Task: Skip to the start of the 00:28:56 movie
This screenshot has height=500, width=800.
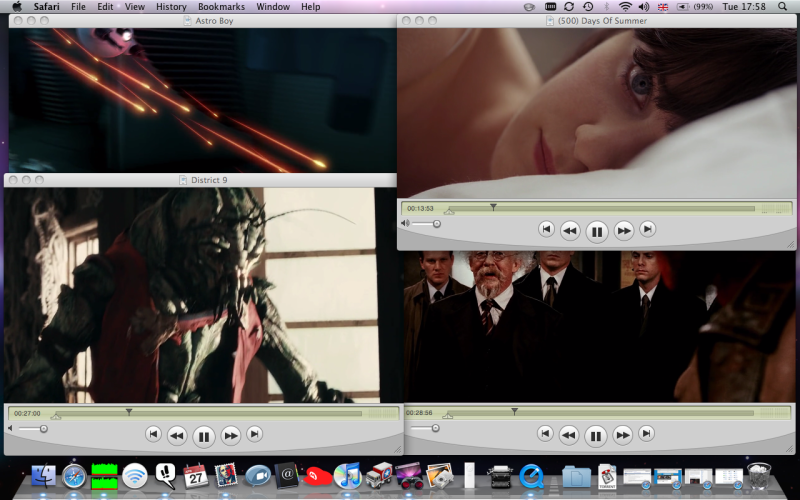Action: point(545,434)
